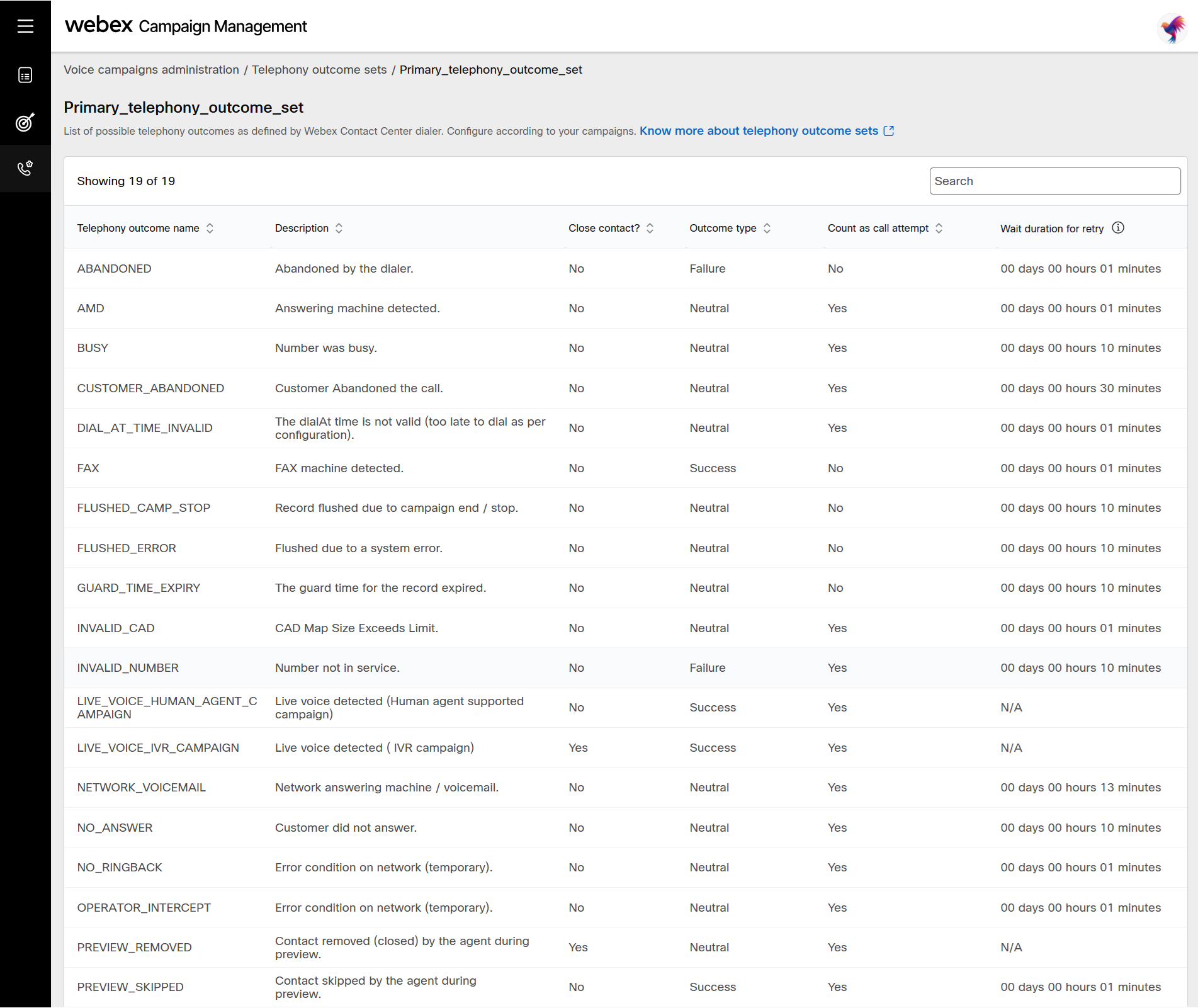Click Primary_telephony_outcome_set breadcrumb
Image resolution: width=1198 pixels, height=1008 pixels.
(x=491, y=70)
